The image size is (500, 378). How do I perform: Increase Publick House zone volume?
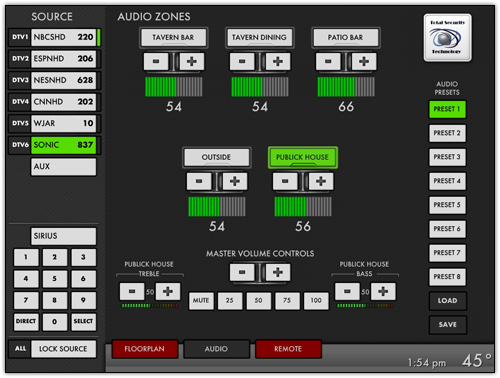click(321, 181)
